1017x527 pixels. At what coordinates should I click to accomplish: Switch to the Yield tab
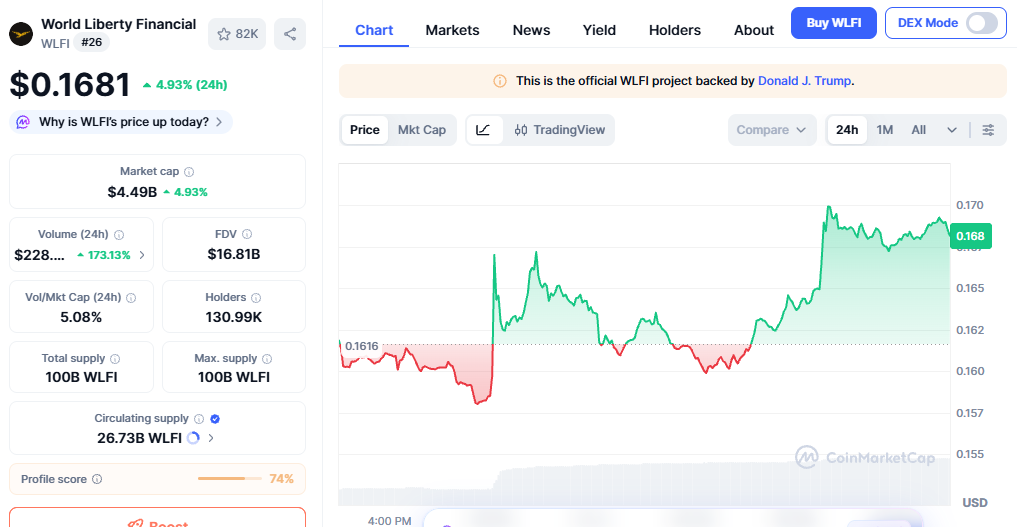599,30
